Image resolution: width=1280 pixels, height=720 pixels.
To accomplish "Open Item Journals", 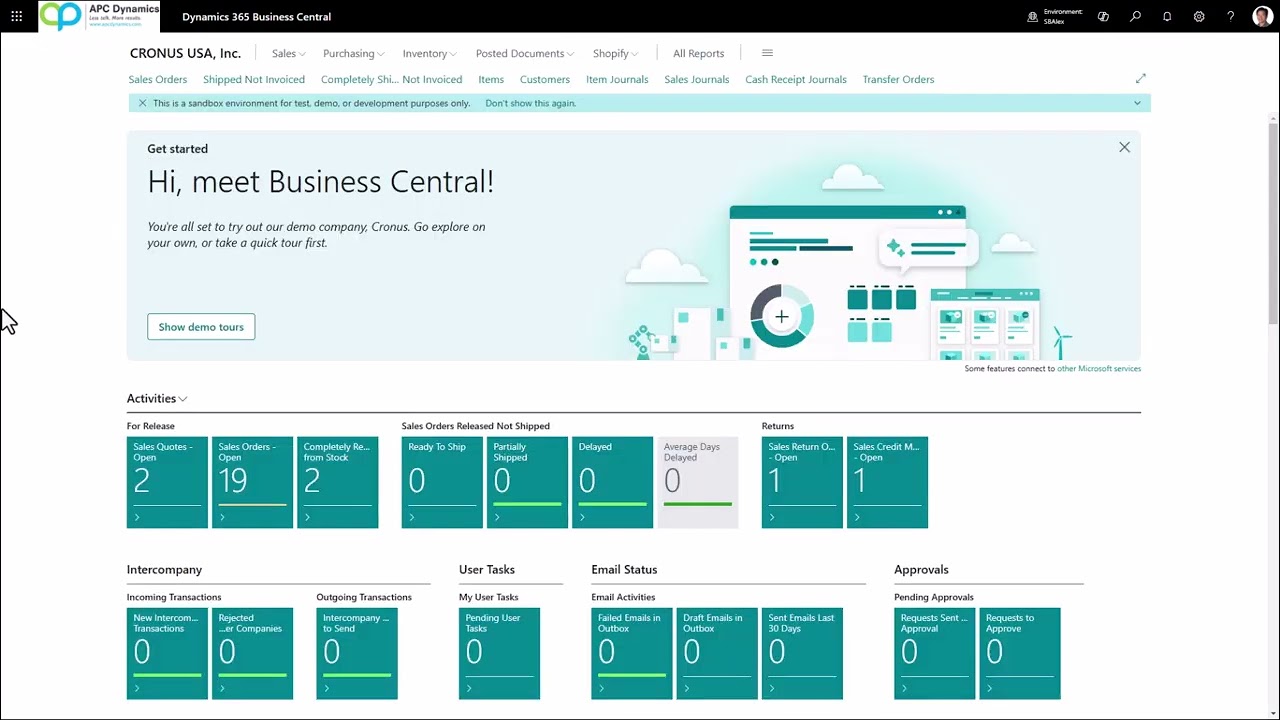I will pyautogui.click(x=617, y=79).
